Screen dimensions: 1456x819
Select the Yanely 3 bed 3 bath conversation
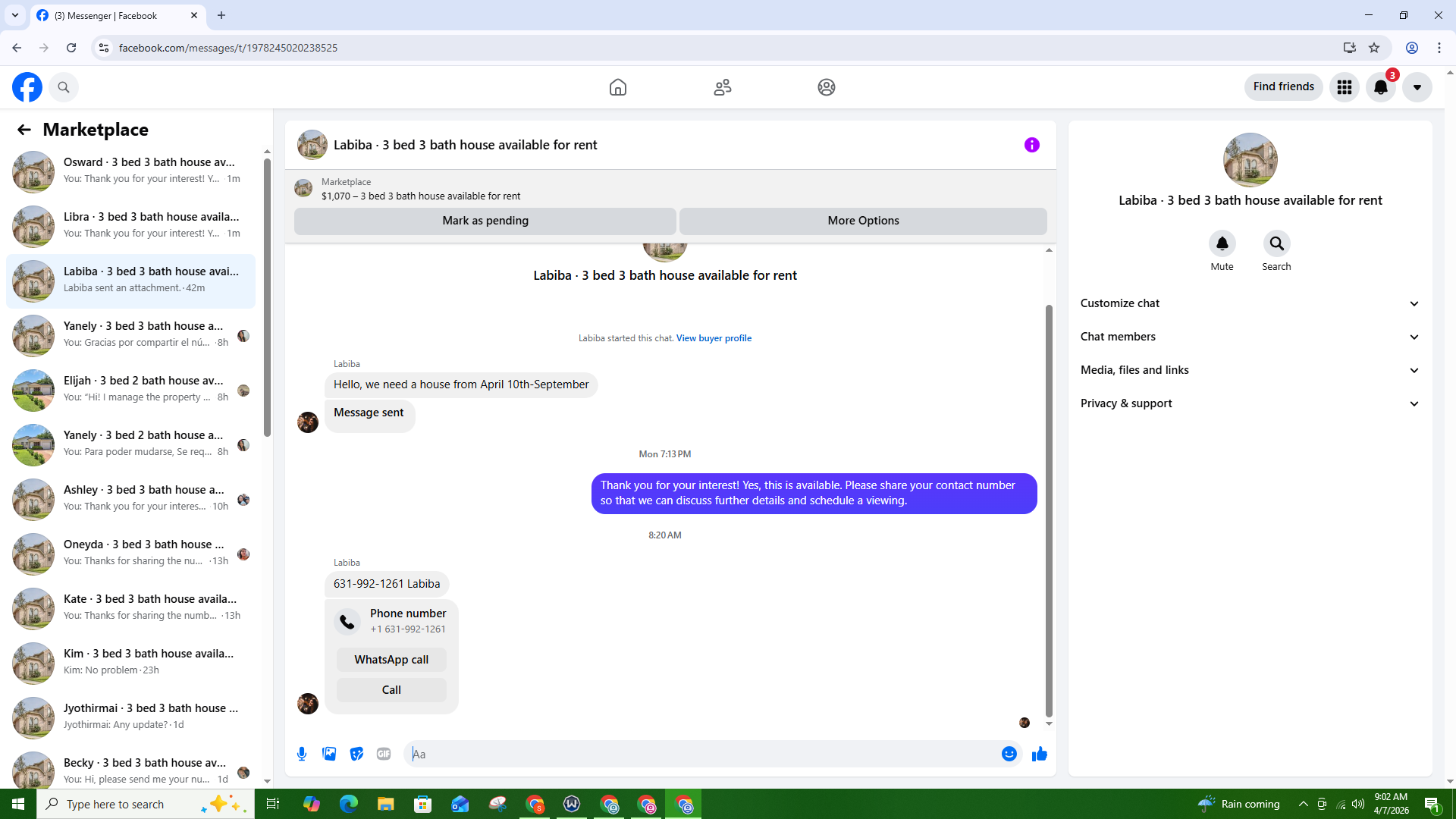pos(130,335)
